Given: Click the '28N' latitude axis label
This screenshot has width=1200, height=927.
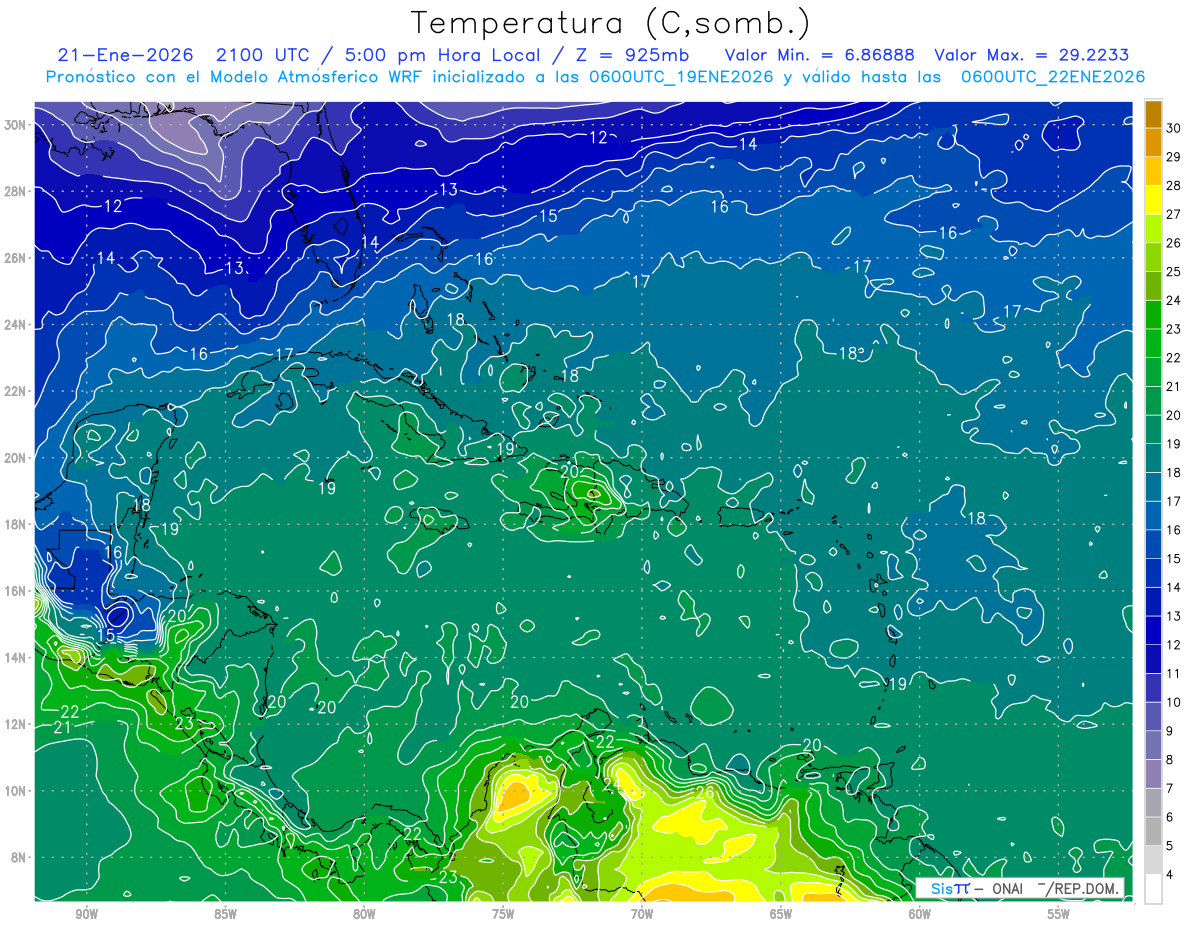Looking at the screenshot, I should tap(17, 191).
